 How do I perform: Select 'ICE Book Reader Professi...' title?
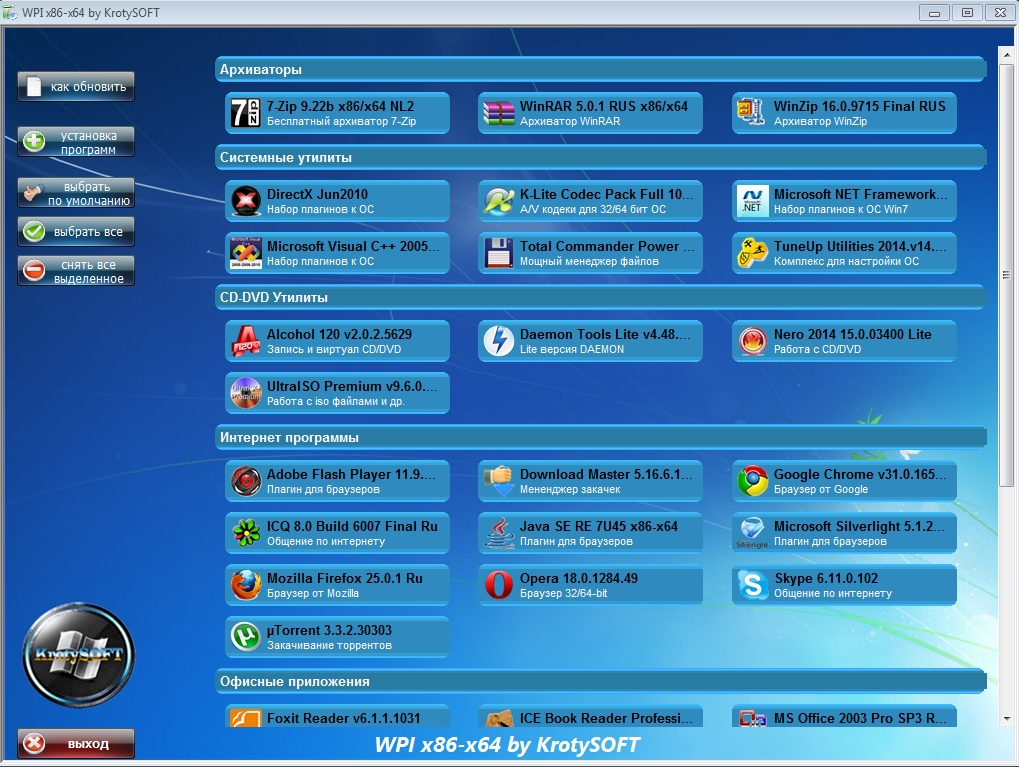click(x=606, y=718)
